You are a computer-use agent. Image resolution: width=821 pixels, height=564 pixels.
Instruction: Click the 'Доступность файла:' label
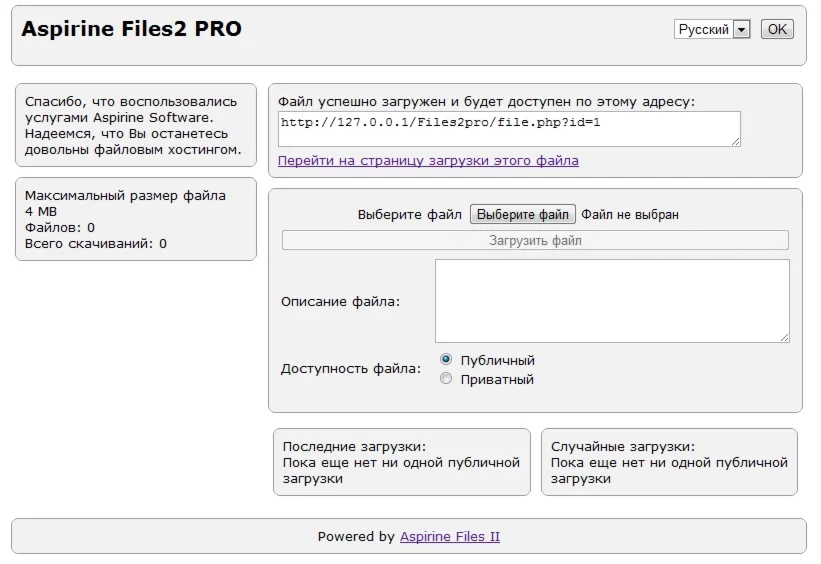click(x=350, y=369)
